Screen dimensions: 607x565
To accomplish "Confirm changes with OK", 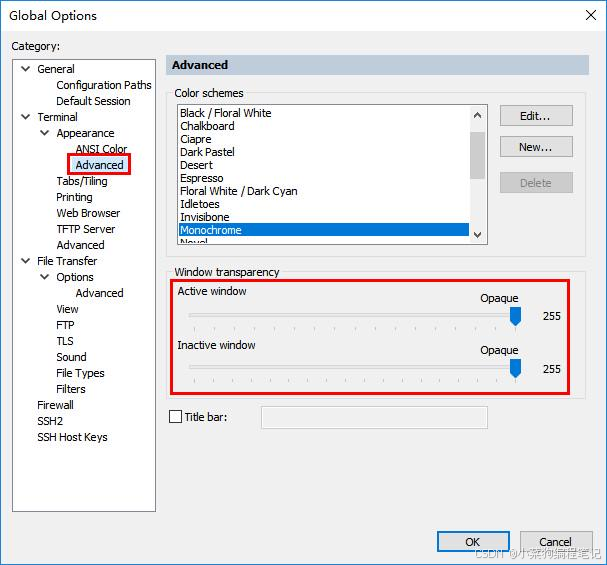I will 473,541.
